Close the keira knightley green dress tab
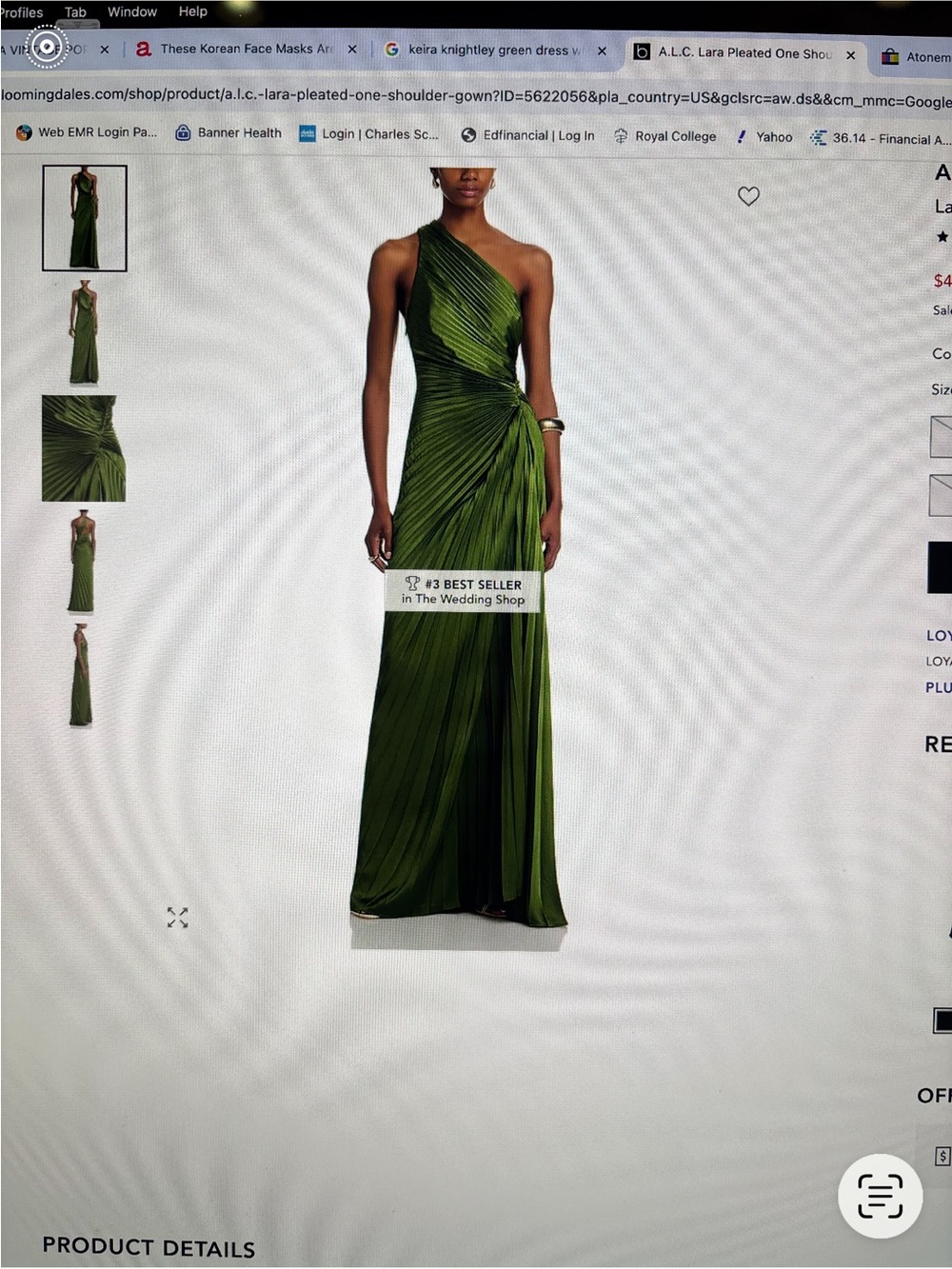The width and height of the screenshot is (952, 1269). click(602, 50)
